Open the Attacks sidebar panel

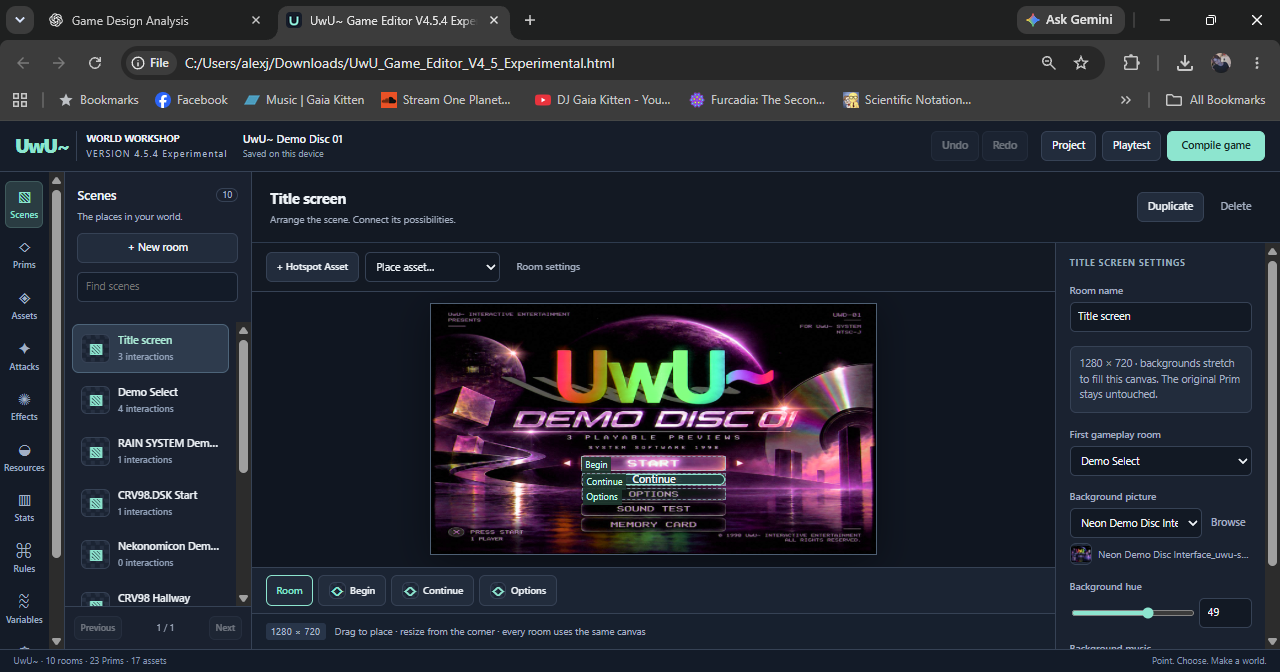coord(24,356)
